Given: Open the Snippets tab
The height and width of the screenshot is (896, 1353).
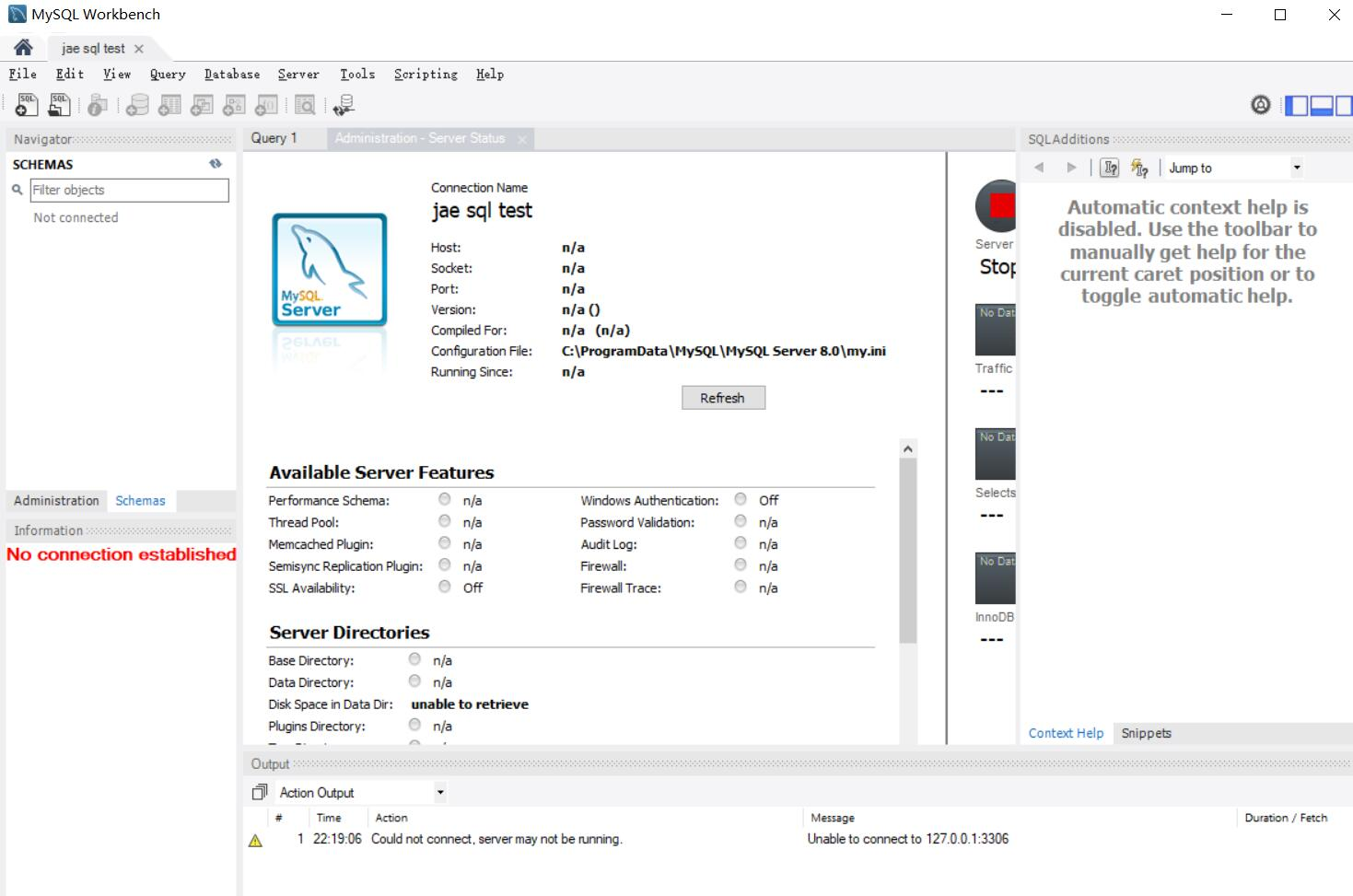Looking at the screenshot, I should (1146, 733).
